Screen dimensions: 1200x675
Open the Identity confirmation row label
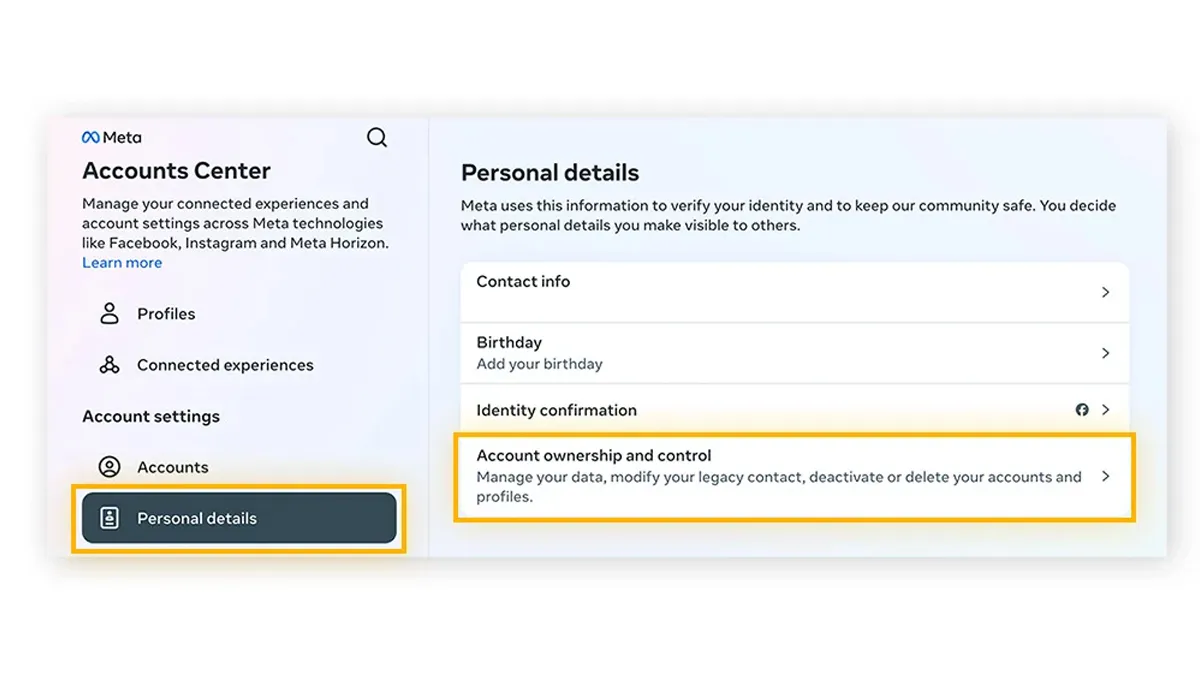[x=556, y=410]
